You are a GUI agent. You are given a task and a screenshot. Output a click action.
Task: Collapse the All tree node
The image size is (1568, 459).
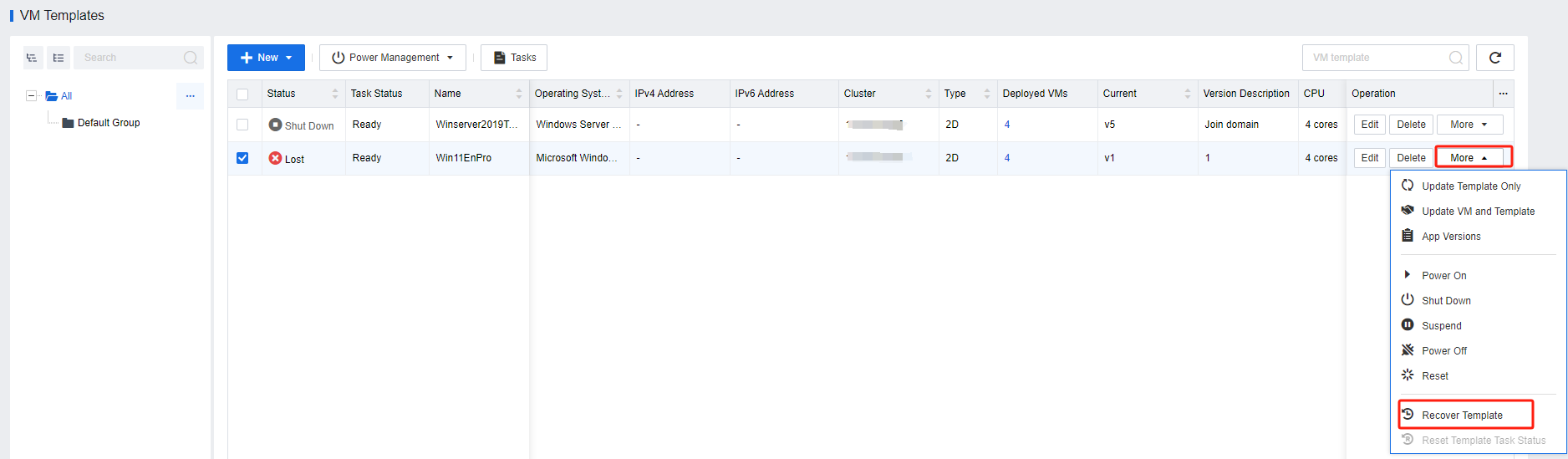click(x=31, y=96)
